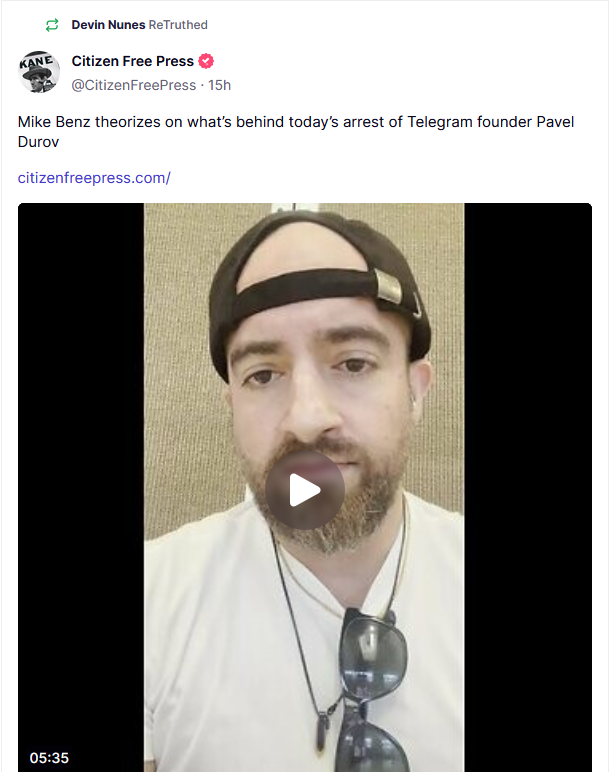612x772 pixels.
Task: Click the word Durov in the post
Action: [x=38, y=142]
